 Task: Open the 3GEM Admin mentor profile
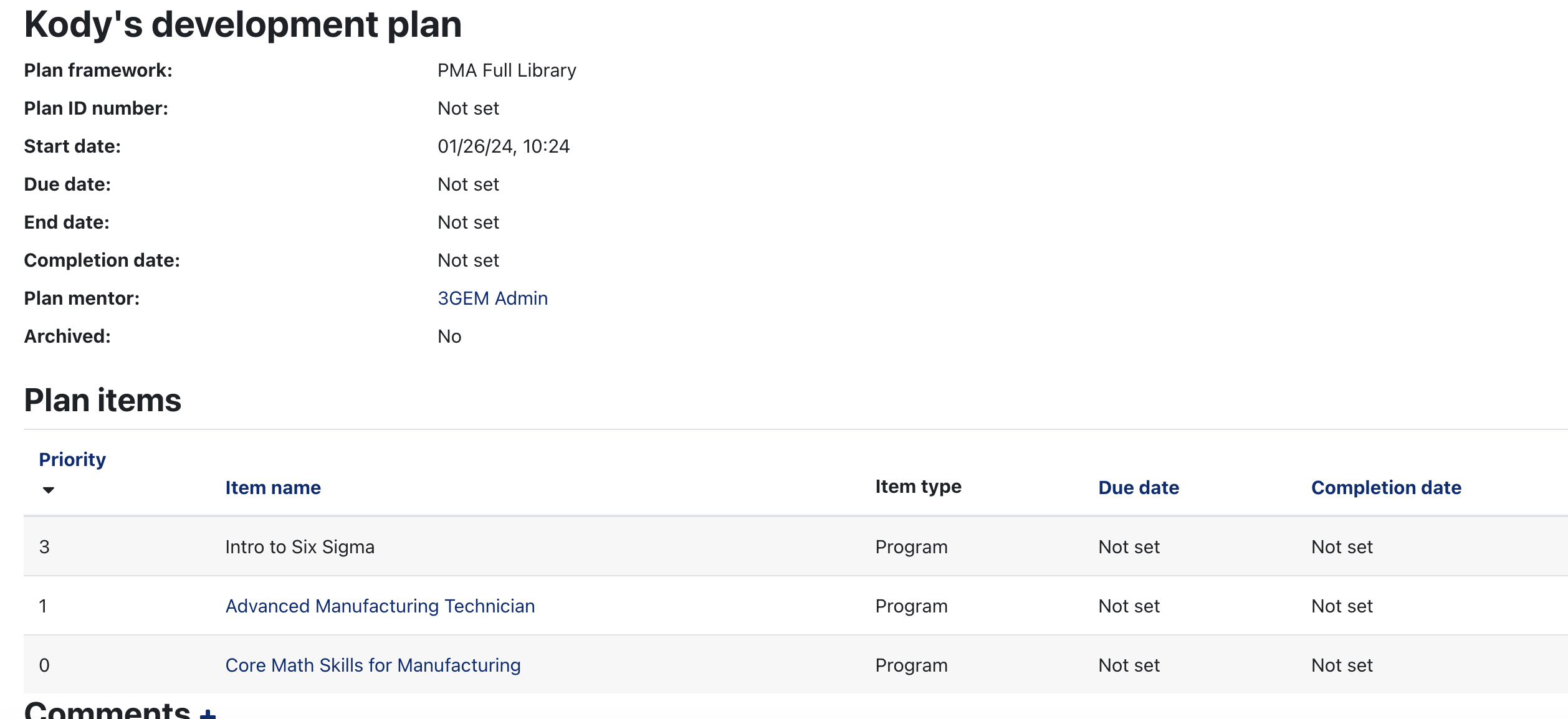492,298
